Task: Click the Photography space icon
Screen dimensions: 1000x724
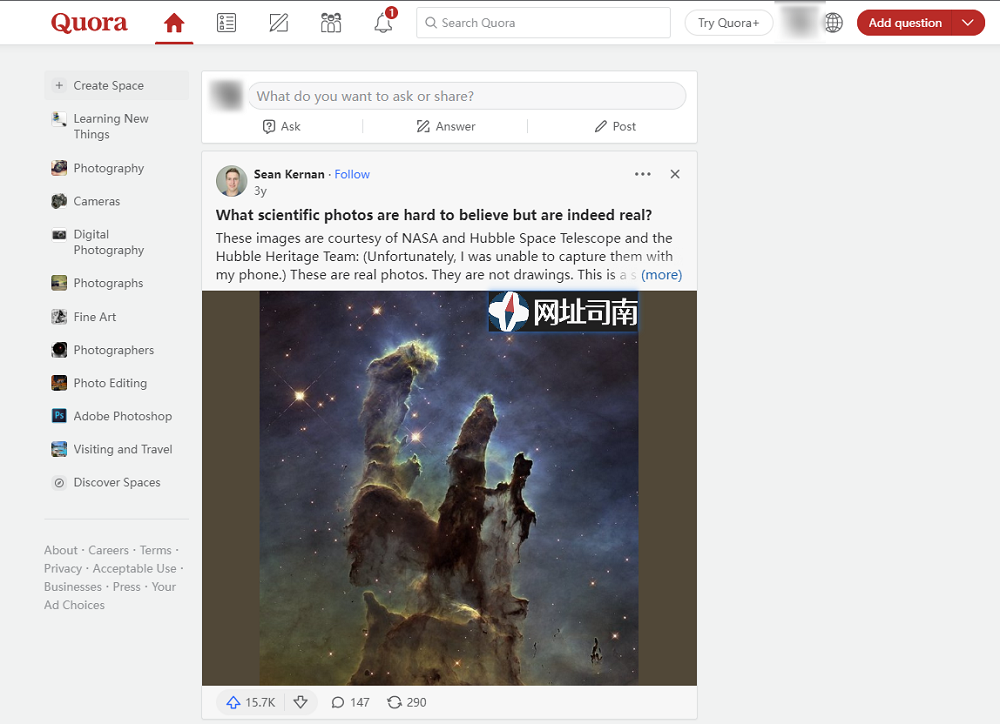Action: click(59, 168)
